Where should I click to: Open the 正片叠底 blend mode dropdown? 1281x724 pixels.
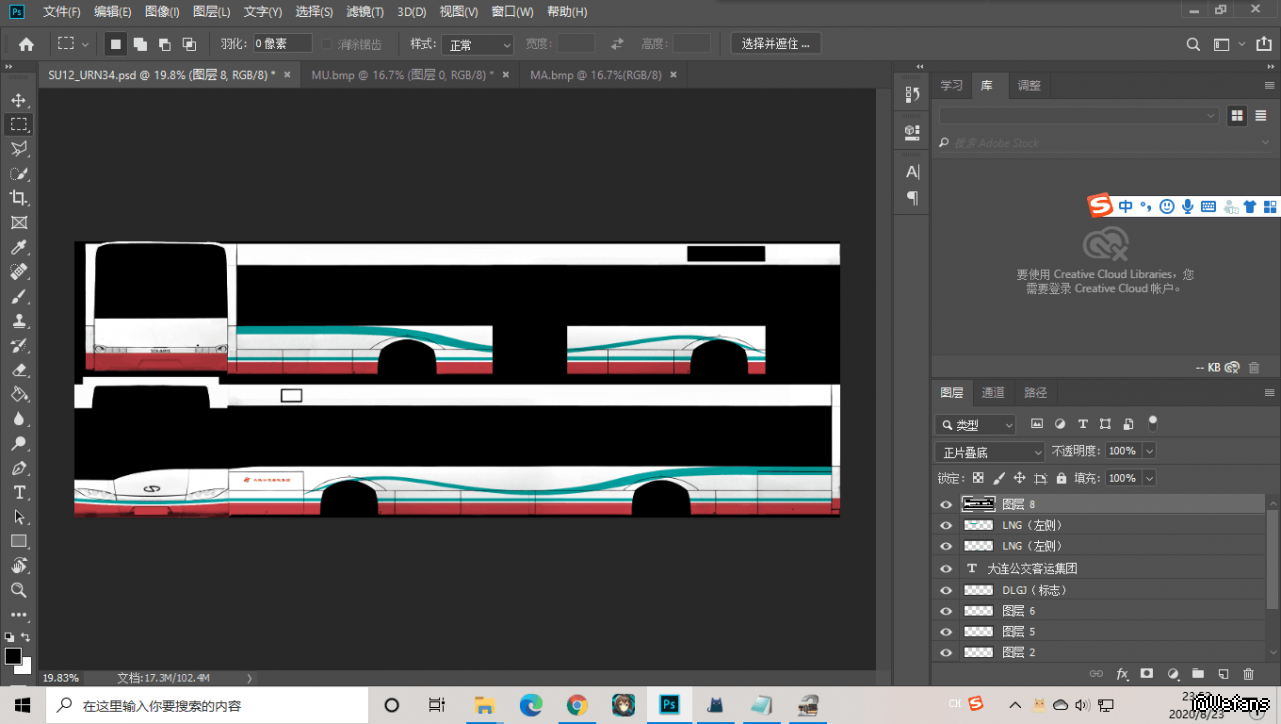coord(989,452)
